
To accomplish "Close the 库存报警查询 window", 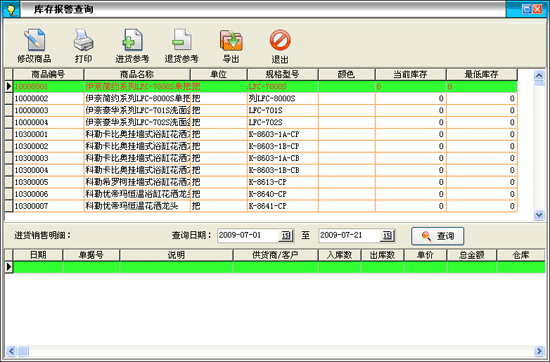I will click(537, 9).
